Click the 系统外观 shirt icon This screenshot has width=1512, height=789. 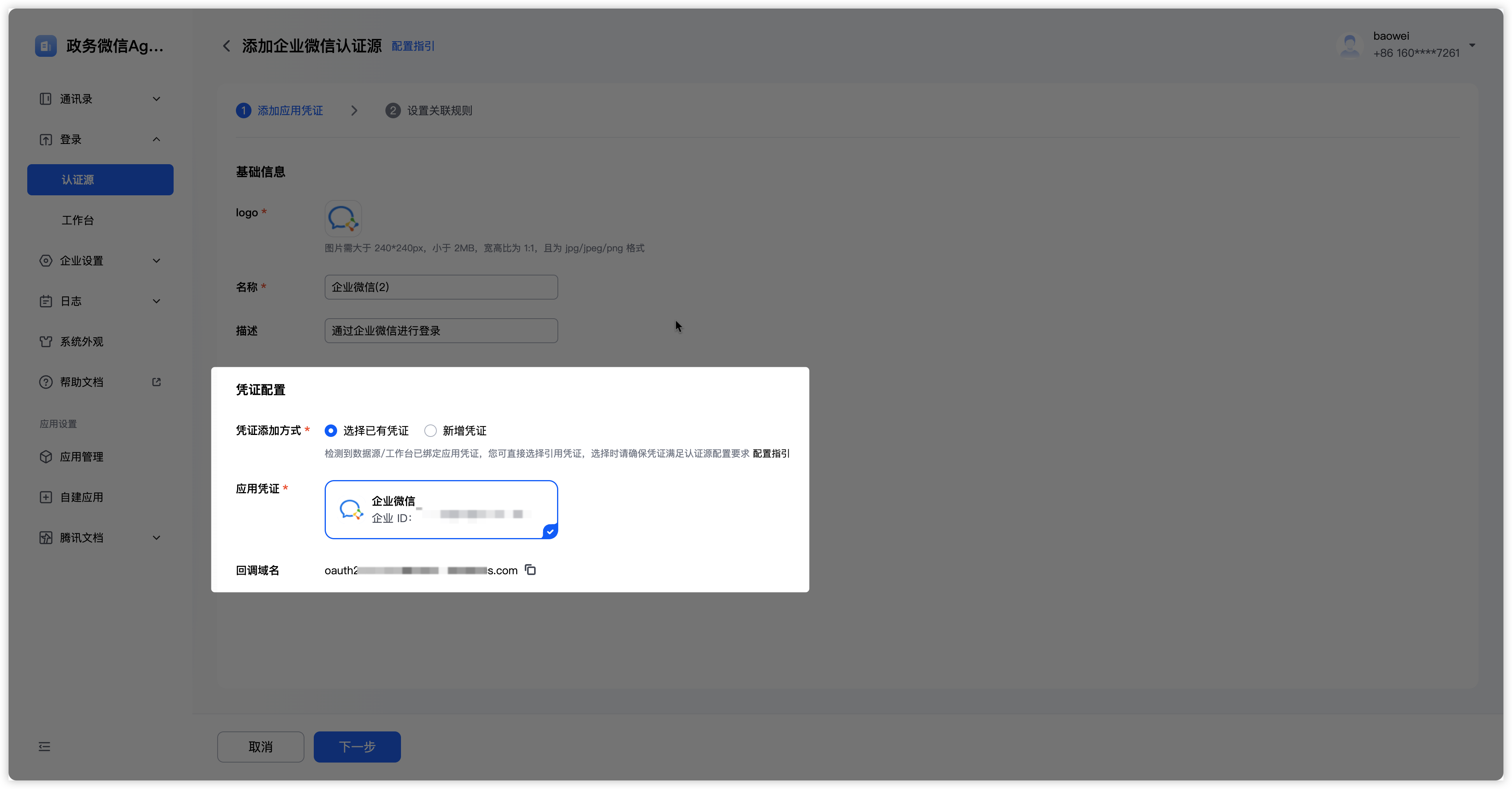(x=46, y=342)
